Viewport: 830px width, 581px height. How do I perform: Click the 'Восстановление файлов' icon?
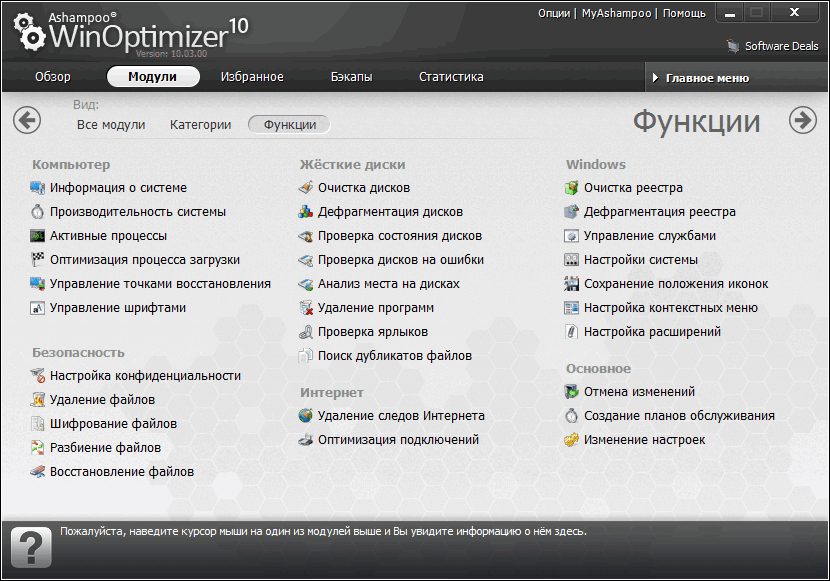38,471
